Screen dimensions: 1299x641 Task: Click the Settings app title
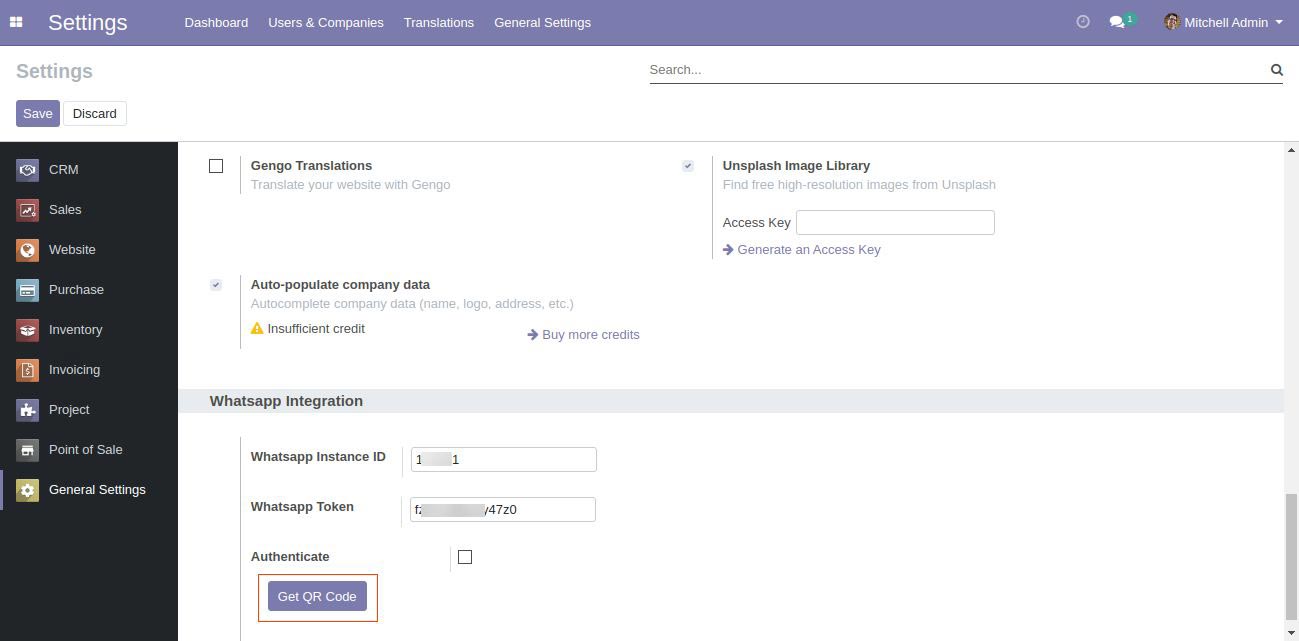88,22
